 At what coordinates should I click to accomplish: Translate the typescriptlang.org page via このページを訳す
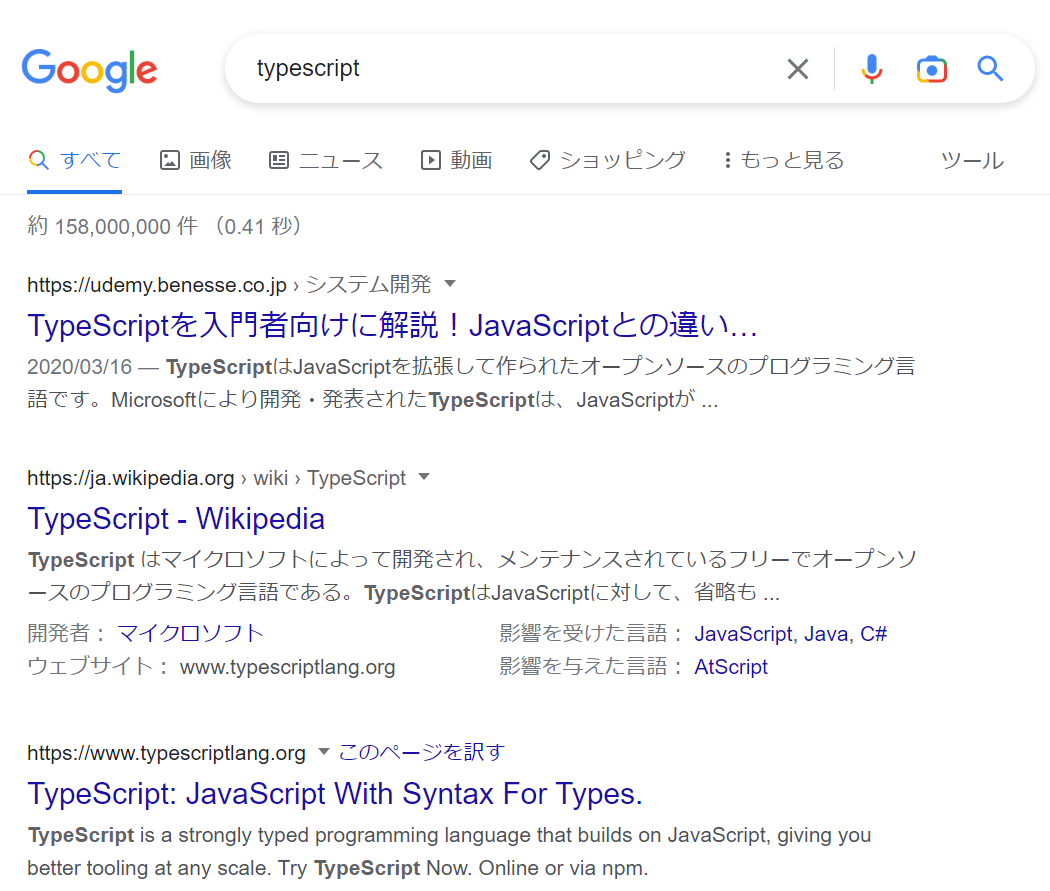click(x=424, y=752)
